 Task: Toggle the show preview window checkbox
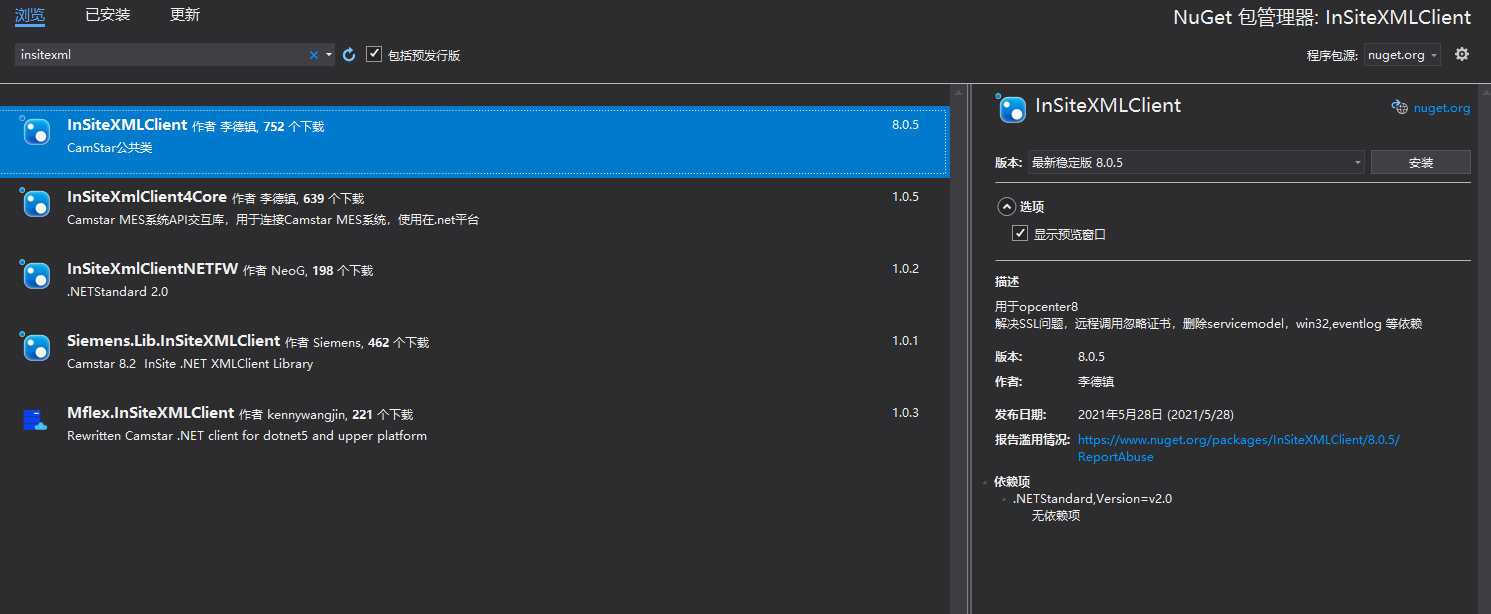click(x=1020, y=233)
